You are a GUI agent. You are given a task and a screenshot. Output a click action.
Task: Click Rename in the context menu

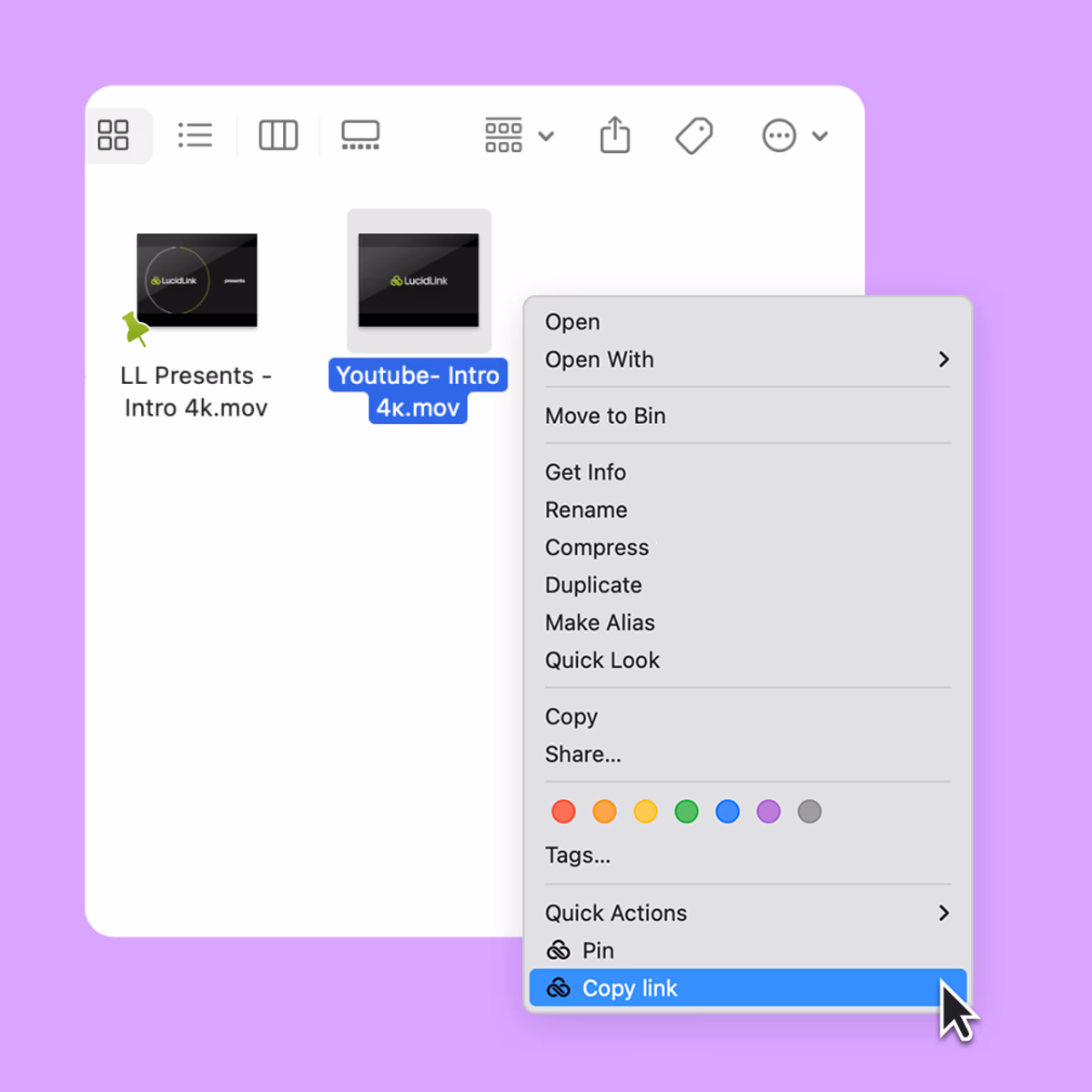586,510
